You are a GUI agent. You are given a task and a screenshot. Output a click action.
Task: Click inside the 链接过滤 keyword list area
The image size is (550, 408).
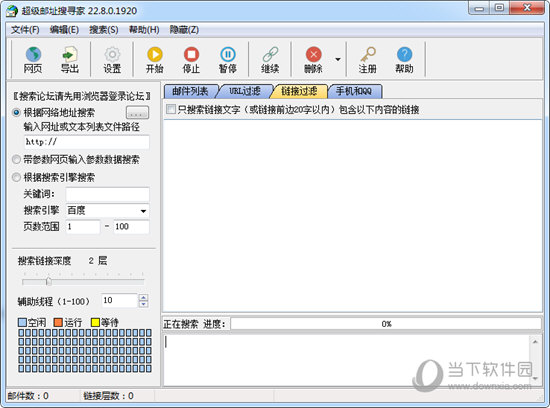(353, 215)
